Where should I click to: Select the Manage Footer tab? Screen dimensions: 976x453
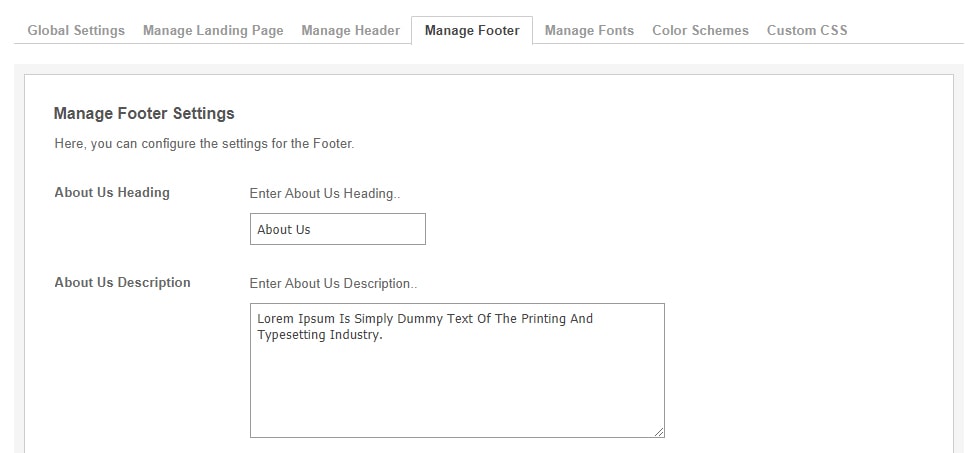pyautogui.click(x=472, y=30)
